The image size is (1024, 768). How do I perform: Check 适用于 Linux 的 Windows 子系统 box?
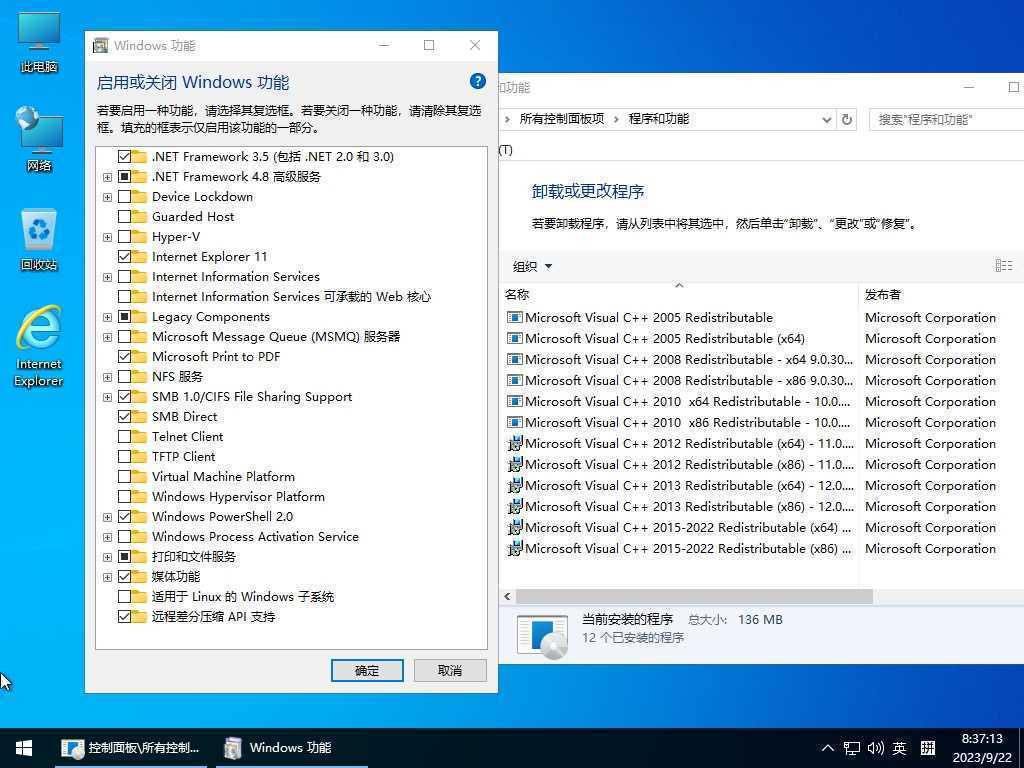tap(124, 596)
